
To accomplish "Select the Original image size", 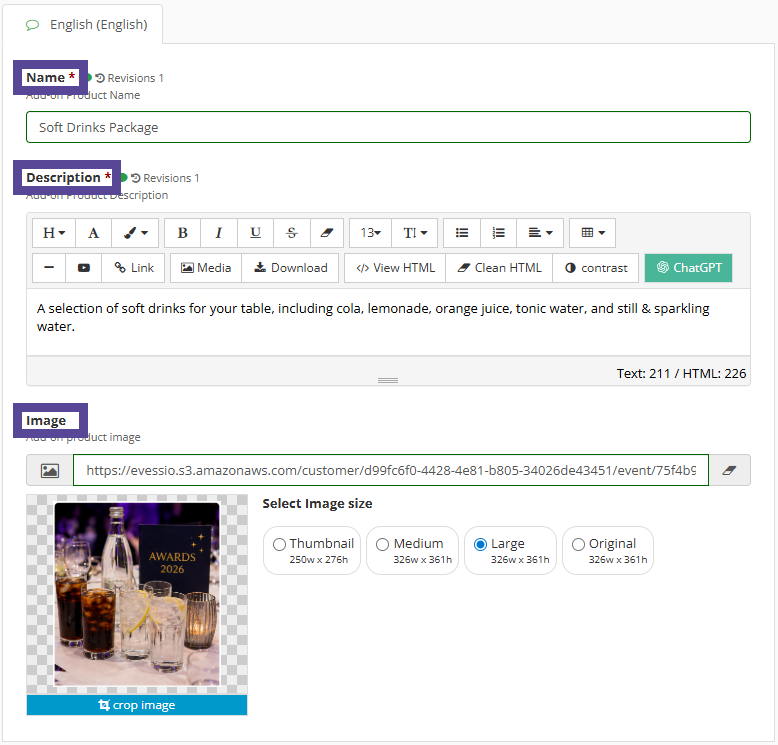I will [608, 550].
